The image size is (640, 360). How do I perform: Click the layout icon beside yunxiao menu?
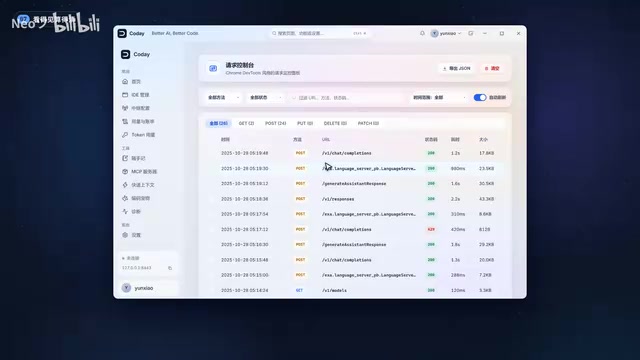[x=471, y=33]
